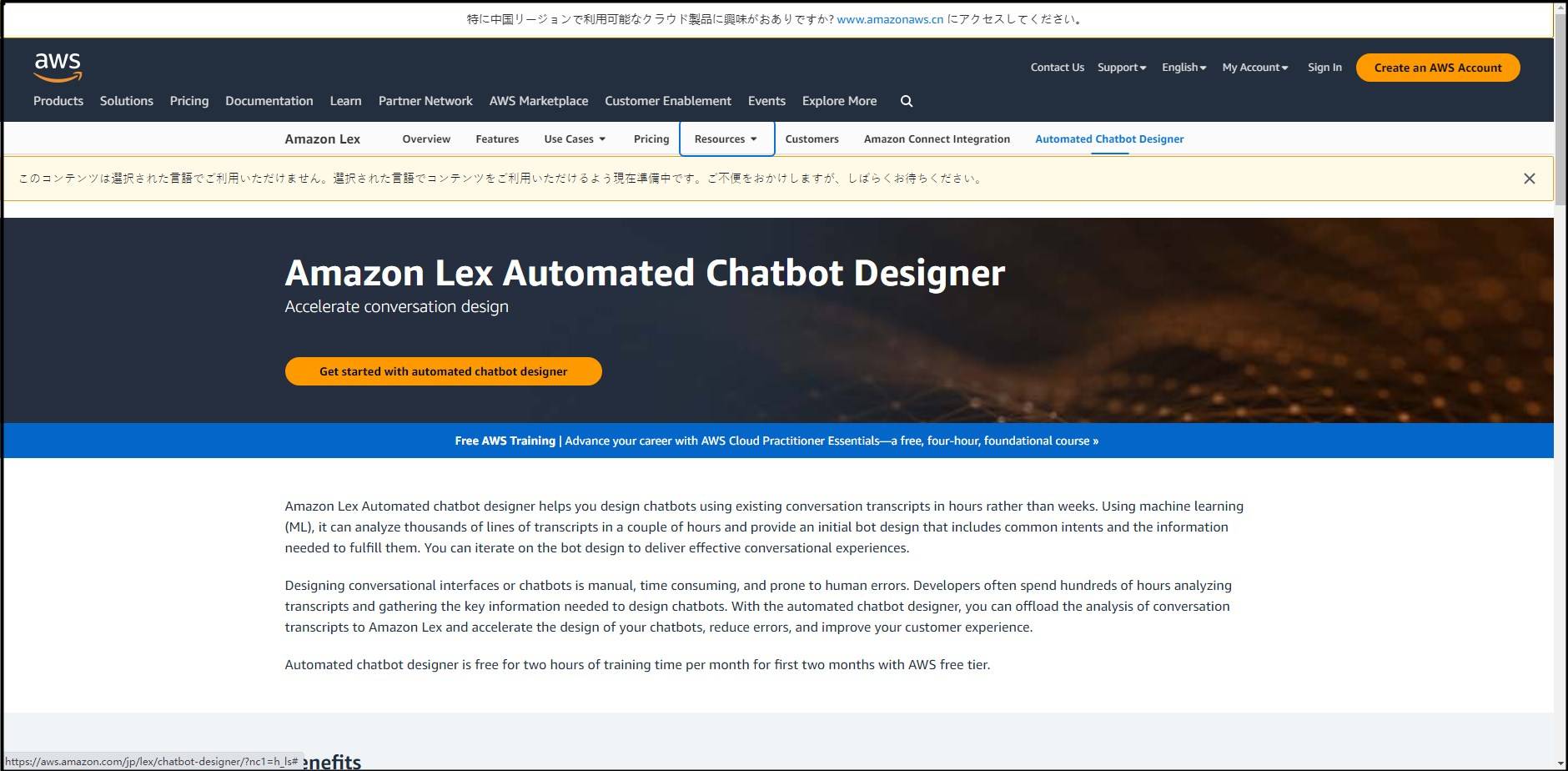Click the scrollbar down arrow
The image size is (1568, 771).
click(x=1560, y=763)
